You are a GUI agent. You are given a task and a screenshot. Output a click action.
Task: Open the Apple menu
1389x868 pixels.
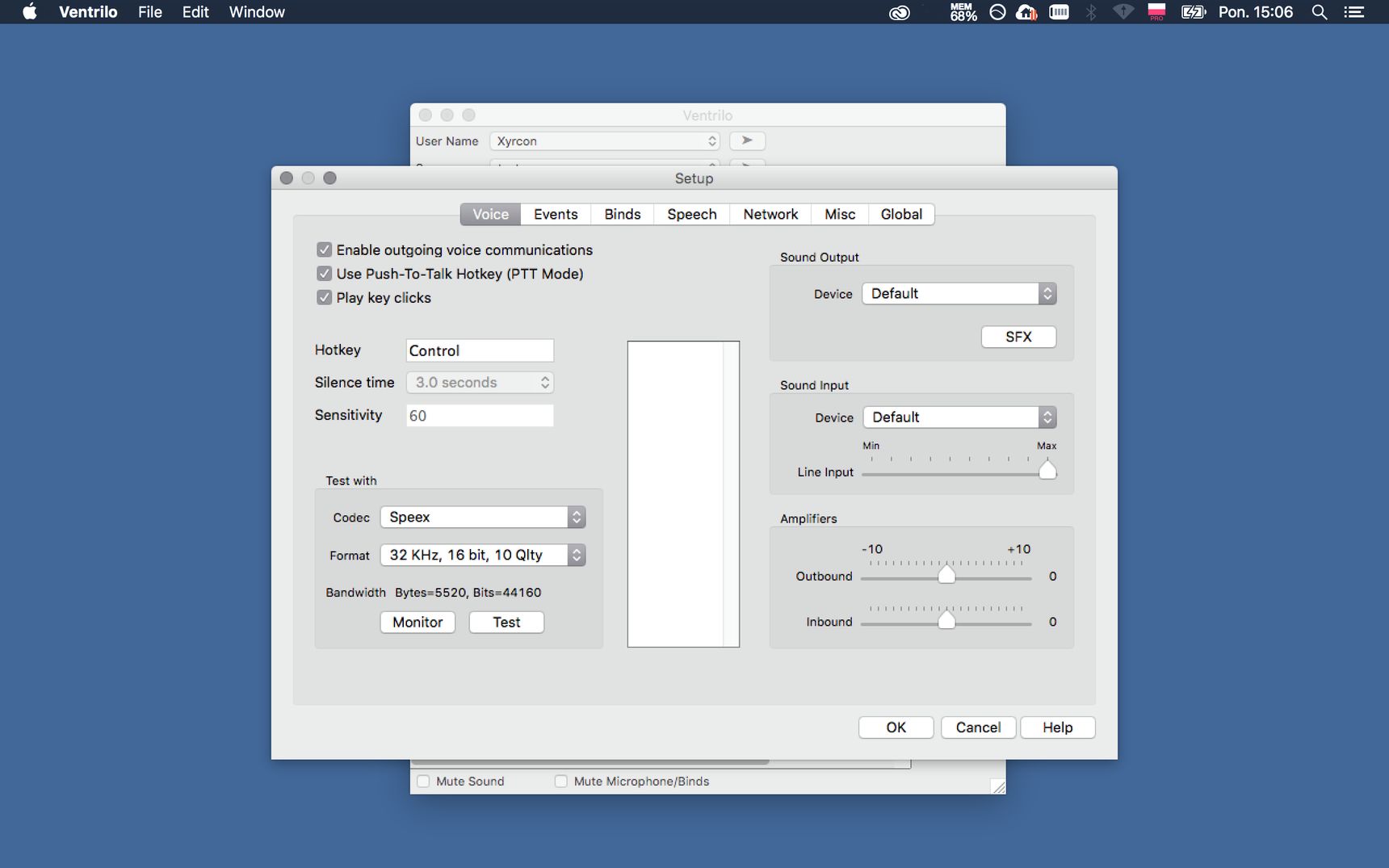click(29, 11)
